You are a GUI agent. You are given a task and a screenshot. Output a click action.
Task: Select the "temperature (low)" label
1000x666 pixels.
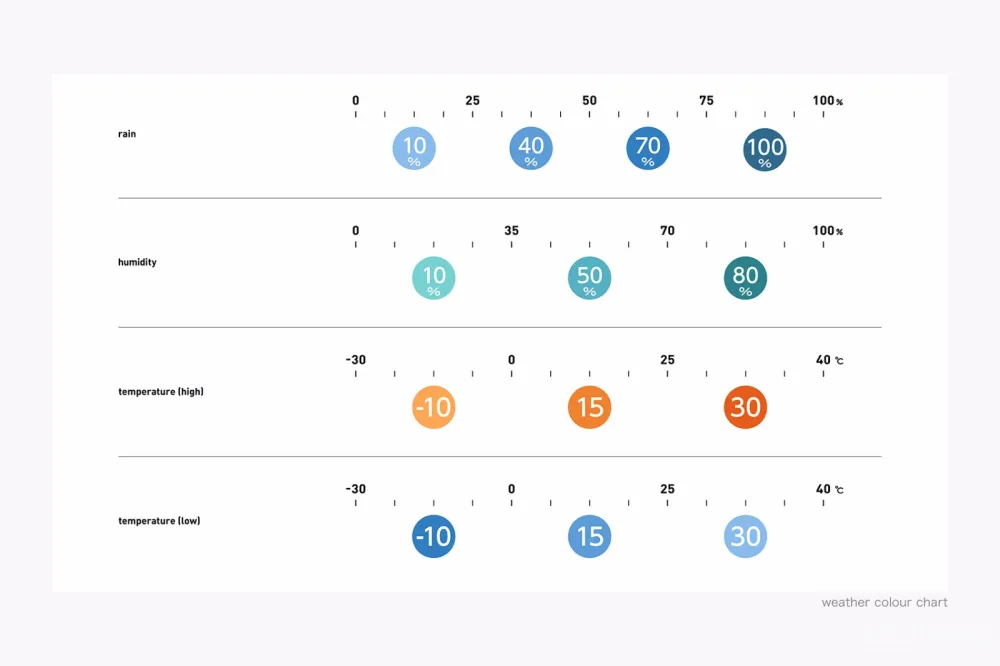pyautogui.click(x=159, y=521)
